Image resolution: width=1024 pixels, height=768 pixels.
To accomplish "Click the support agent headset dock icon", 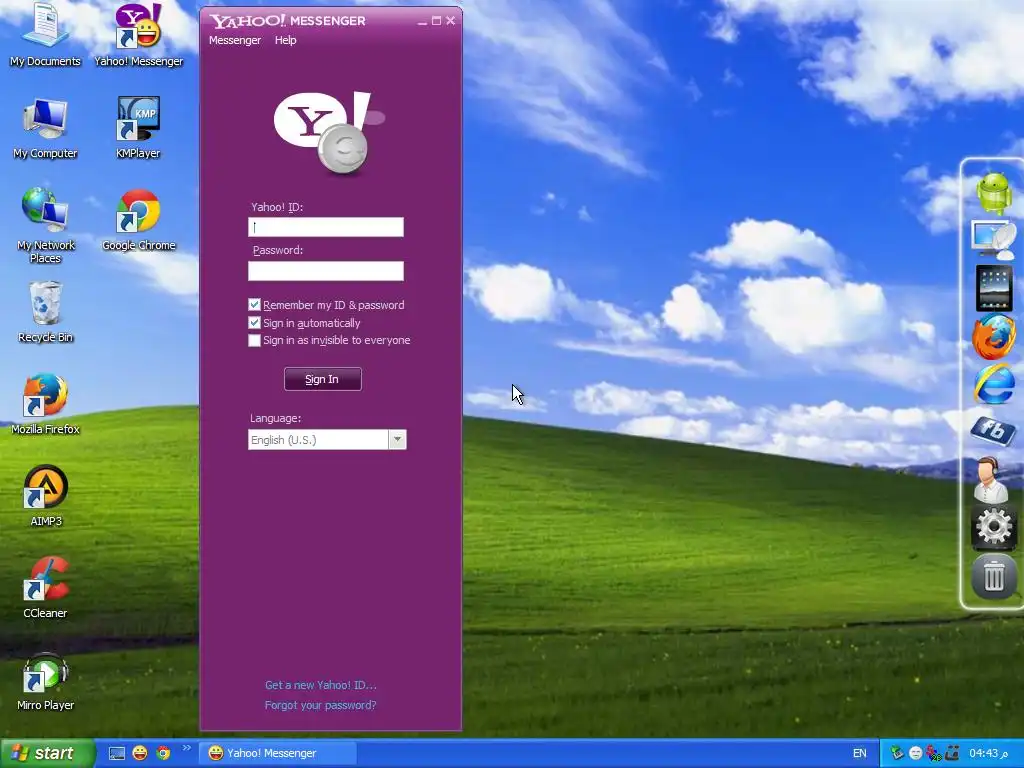I will (991, 479).
